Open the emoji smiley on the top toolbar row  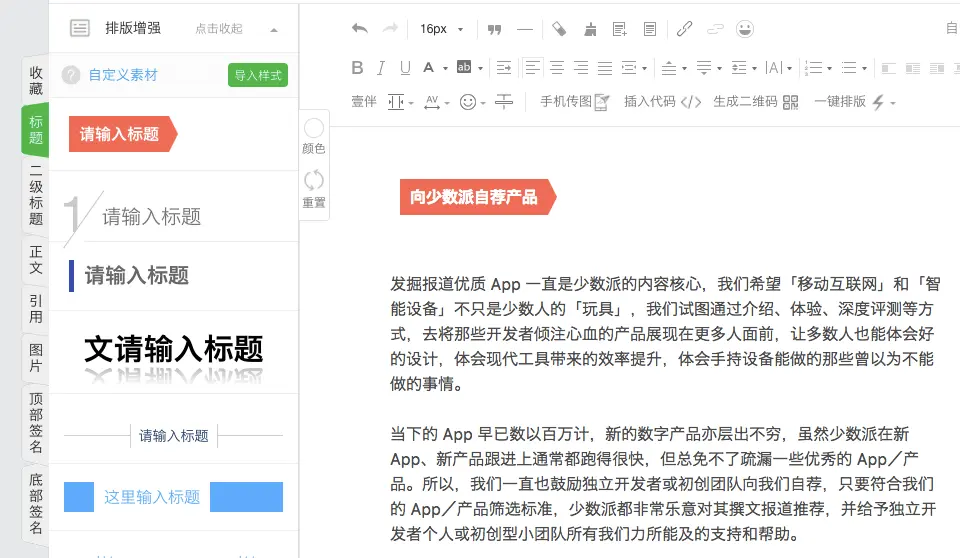coord(745,29)
